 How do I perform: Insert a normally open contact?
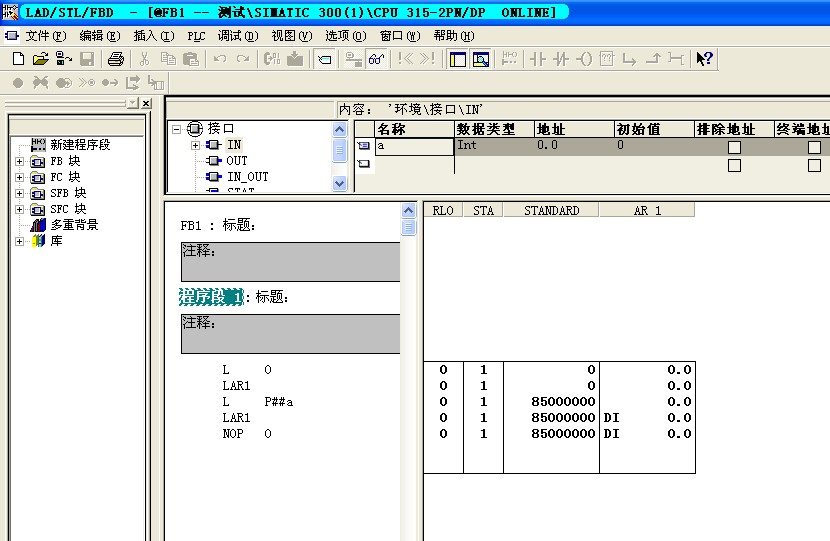pos(538,59)
